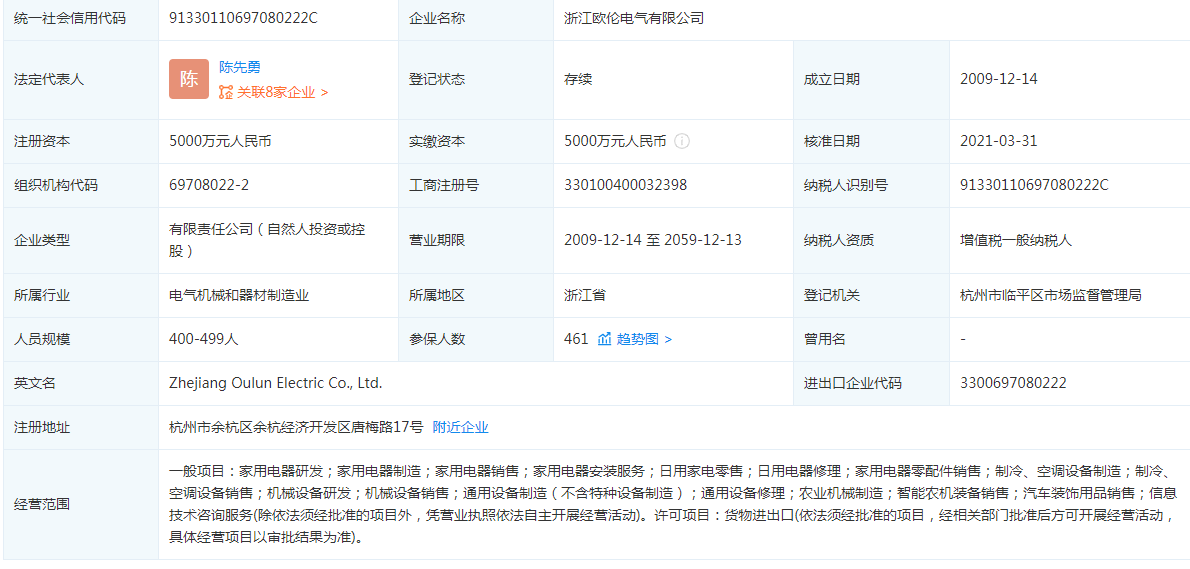Viewport: 1190px width, 569px height.
Task: Open legal representative 陈先勇's profile link
Action: 240,67
